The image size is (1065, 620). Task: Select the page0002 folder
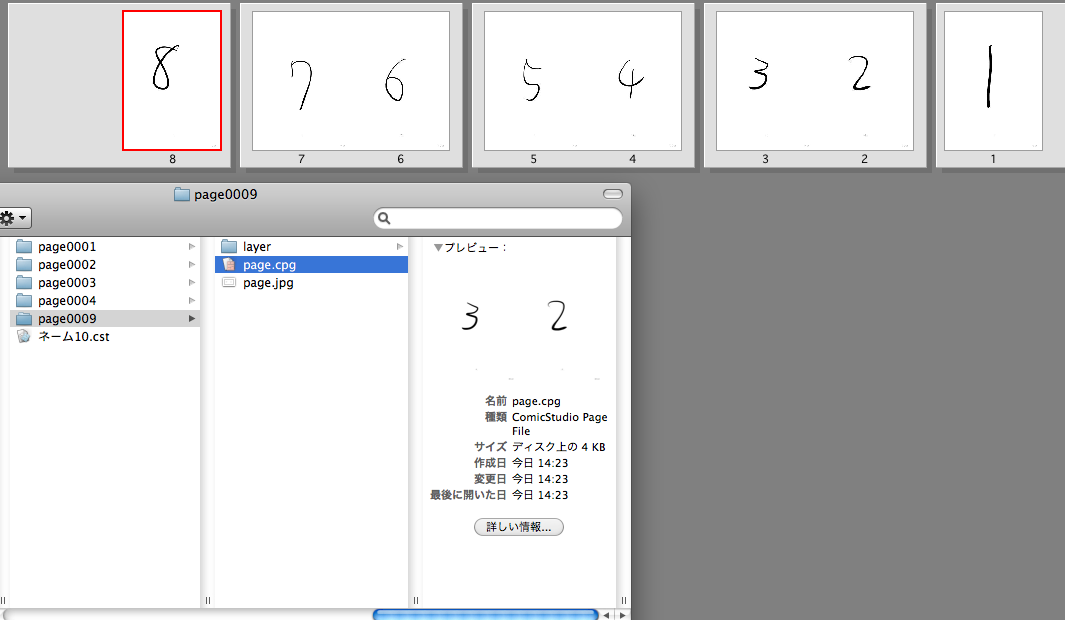[x=67, y=264]
